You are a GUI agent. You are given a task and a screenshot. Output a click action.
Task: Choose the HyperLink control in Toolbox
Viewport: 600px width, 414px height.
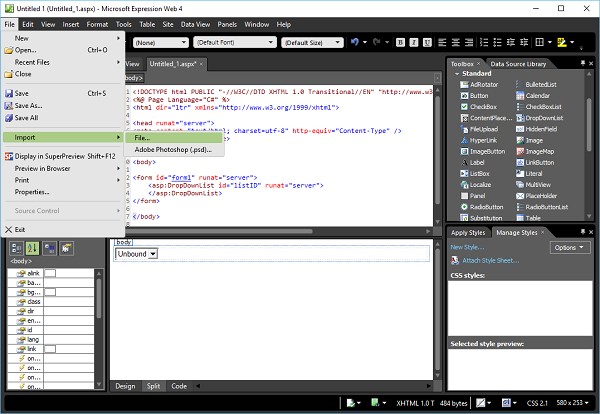pyautogui.click(x=485, y=140)
